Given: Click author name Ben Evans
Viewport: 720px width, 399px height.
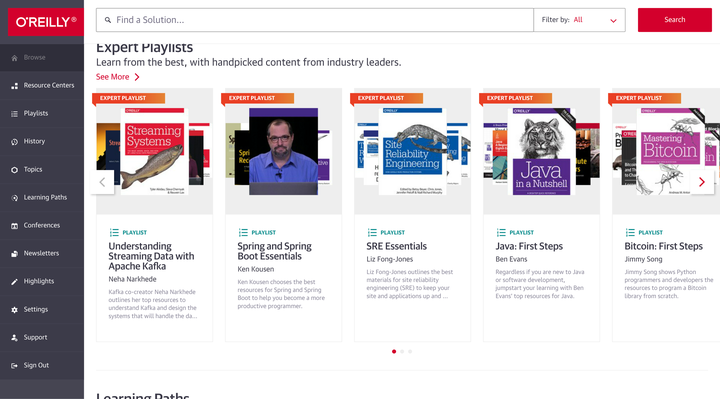Looking at the screenshot, I should (x=511, y=259).
